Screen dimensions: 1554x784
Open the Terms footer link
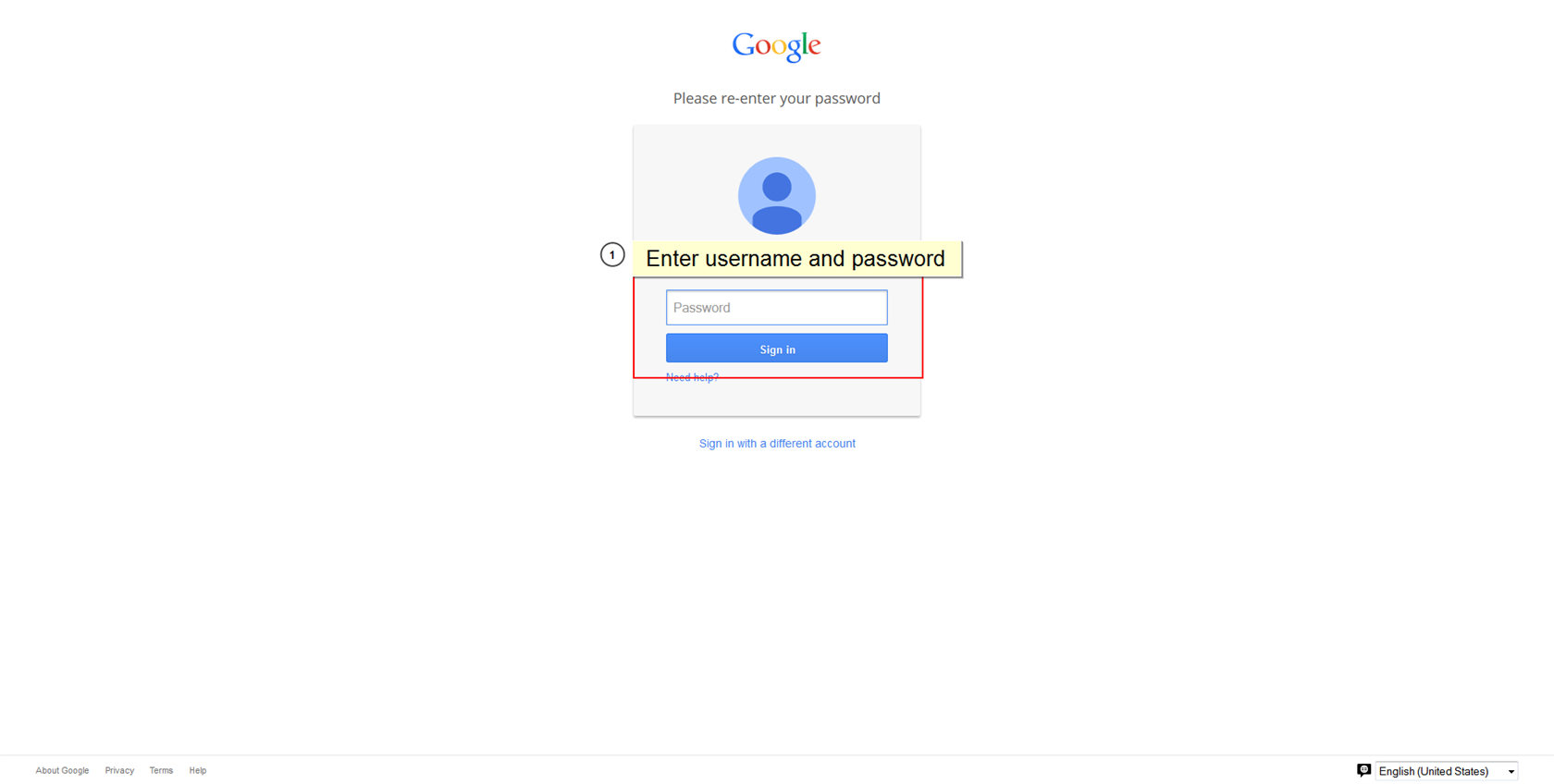pos(161,770)
